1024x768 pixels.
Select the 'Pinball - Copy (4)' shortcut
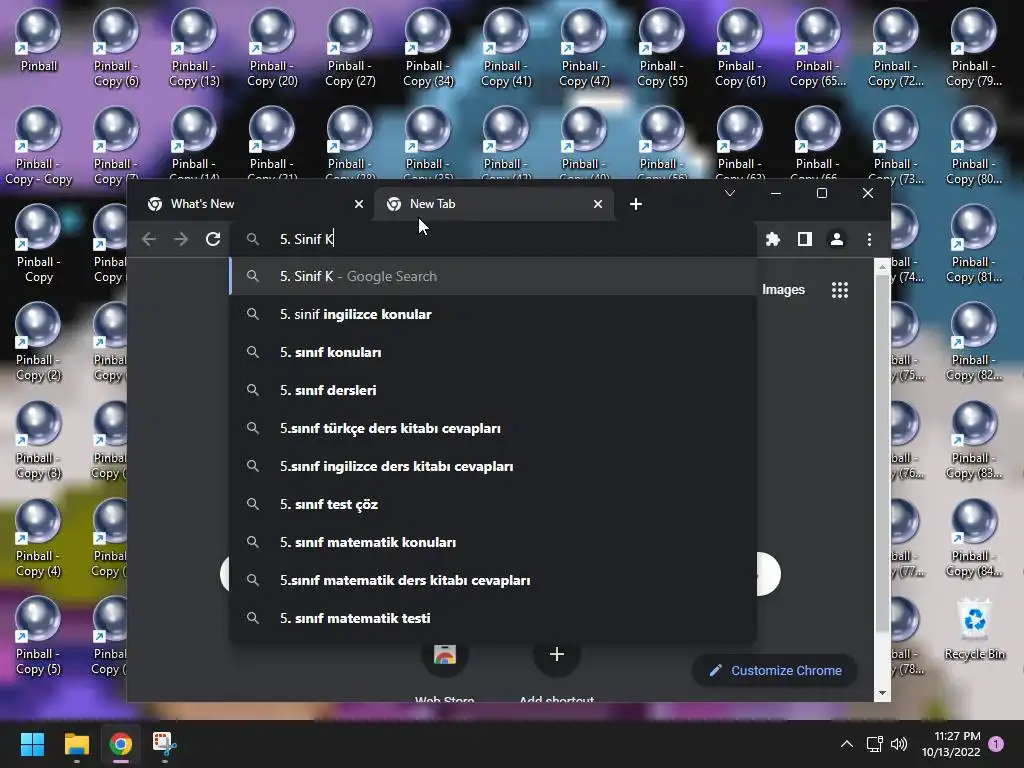click(x=39, y=538)
